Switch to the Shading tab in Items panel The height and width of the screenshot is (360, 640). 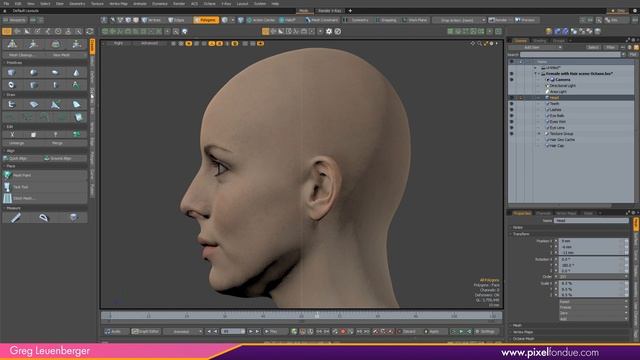(539, 40)
